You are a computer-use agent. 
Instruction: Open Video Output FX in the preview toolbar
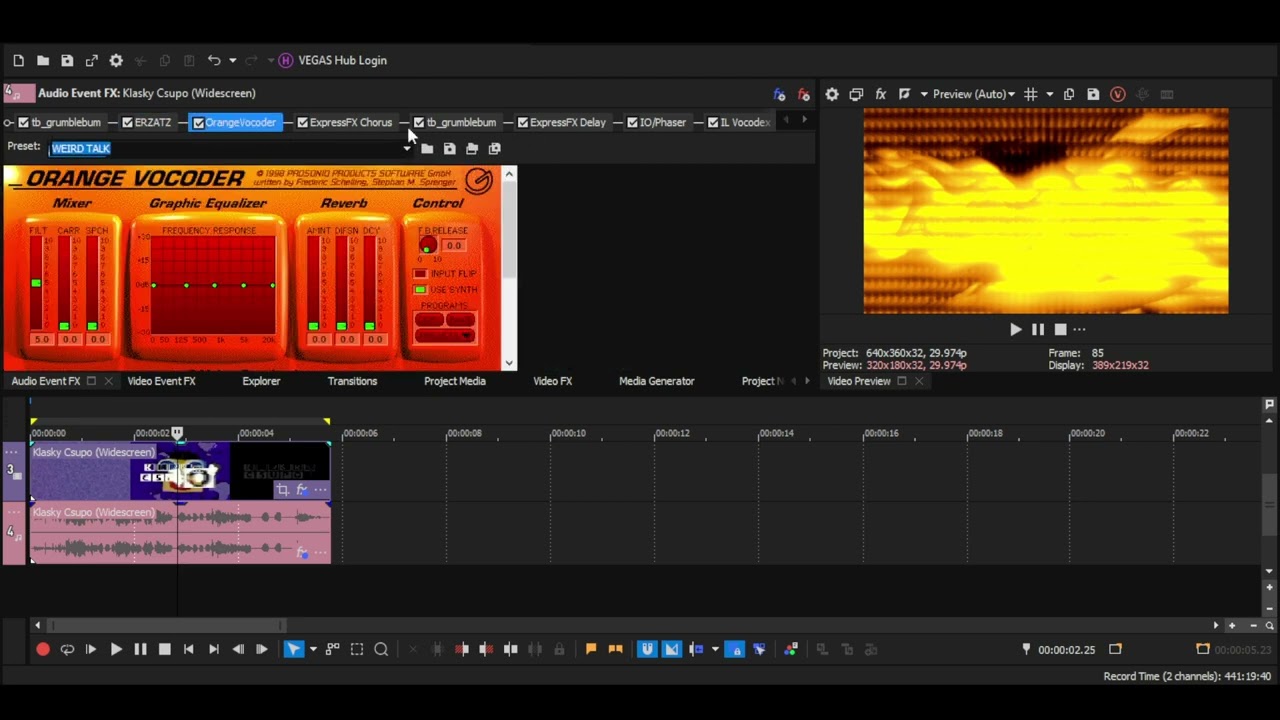[x=881, y=94]
